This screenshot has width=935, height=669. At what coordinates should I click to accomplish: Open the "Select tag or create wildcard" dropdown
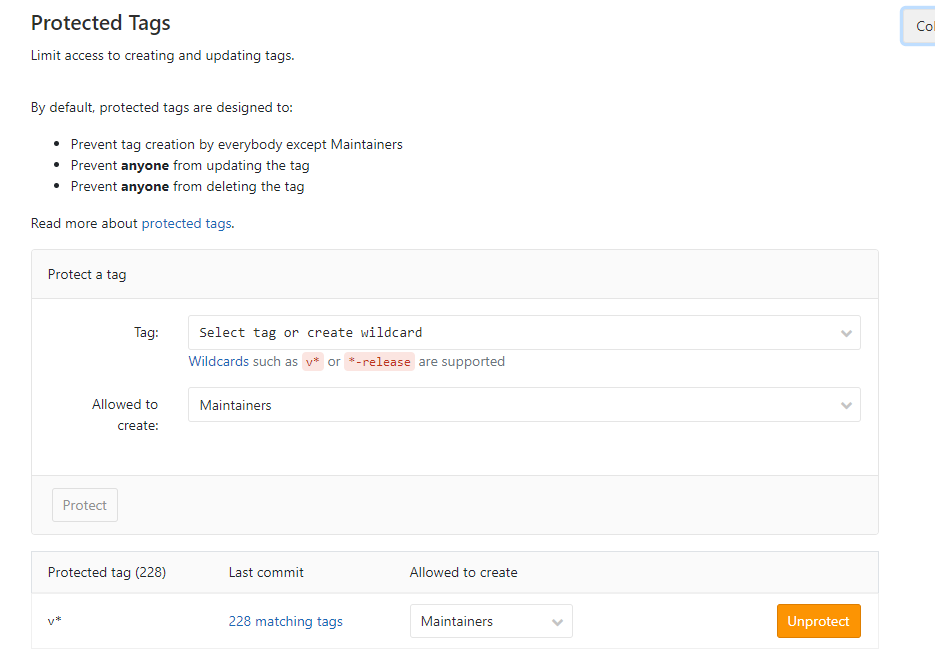click(x=510, y=333)
